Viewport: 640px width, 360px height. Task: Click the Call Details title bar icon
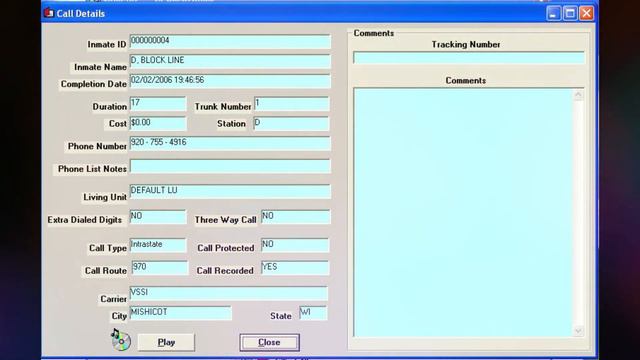pos(49,13)
